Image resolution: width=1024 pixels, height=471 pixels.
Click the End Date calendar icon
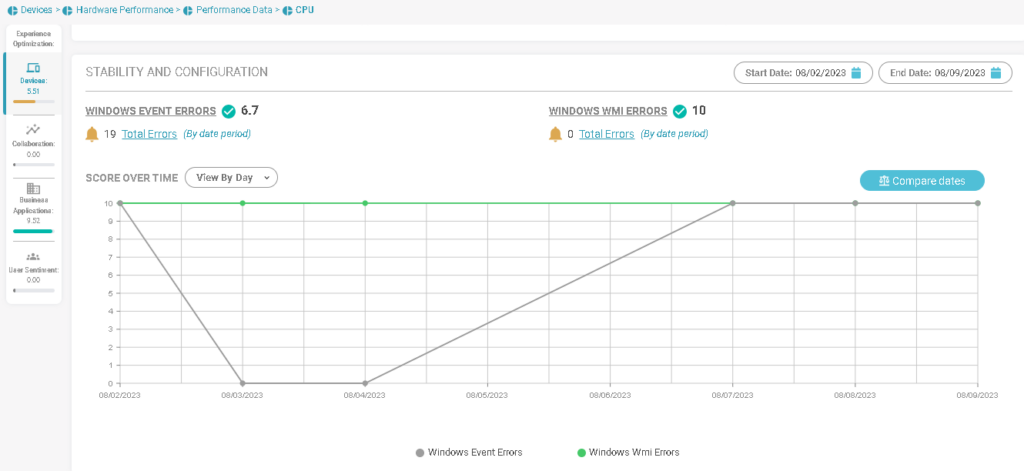[x=995, y=73]
